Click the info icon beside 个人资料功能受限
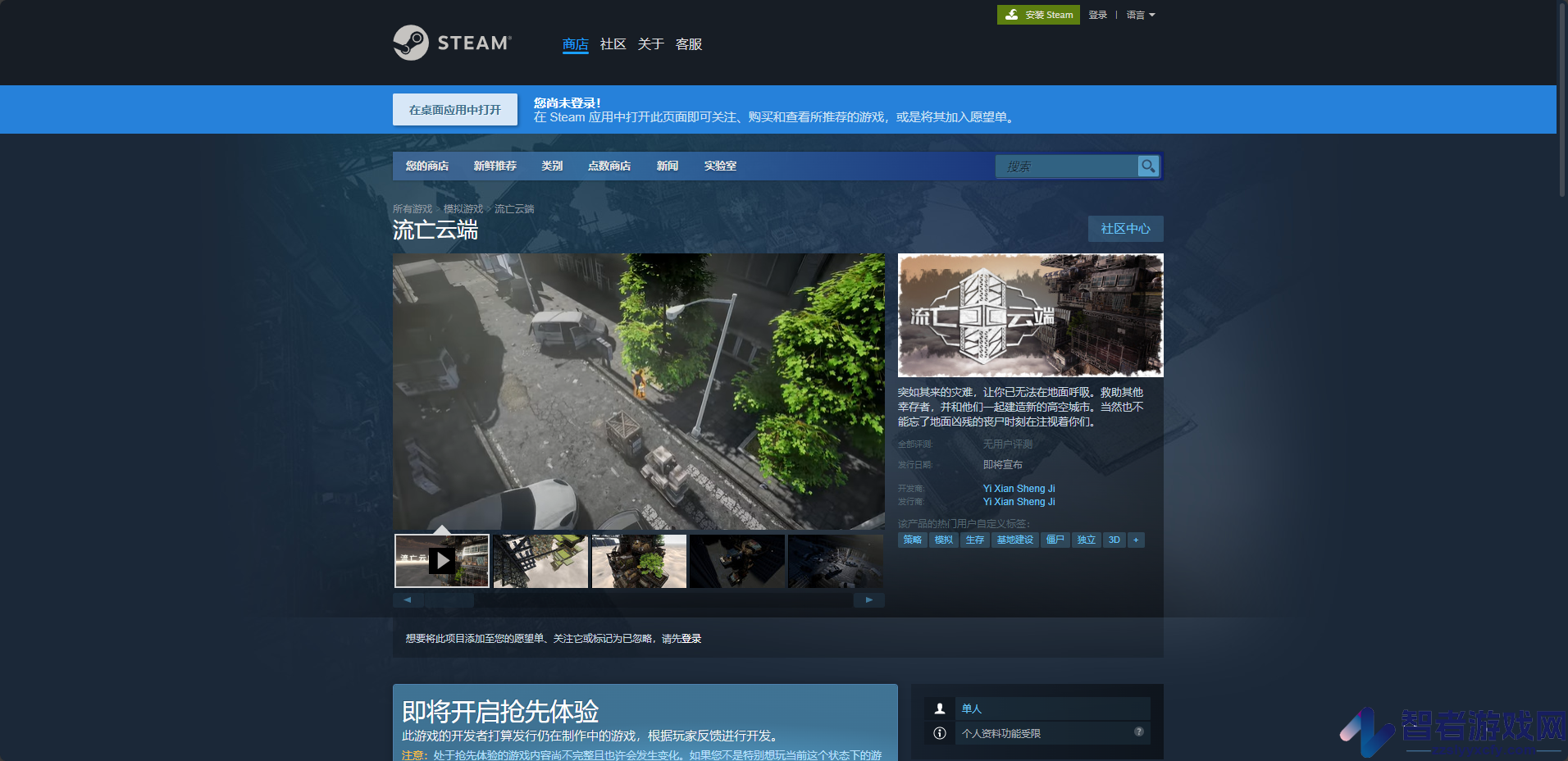This screenshot has height=761, width=1568. tap(940, 733)
